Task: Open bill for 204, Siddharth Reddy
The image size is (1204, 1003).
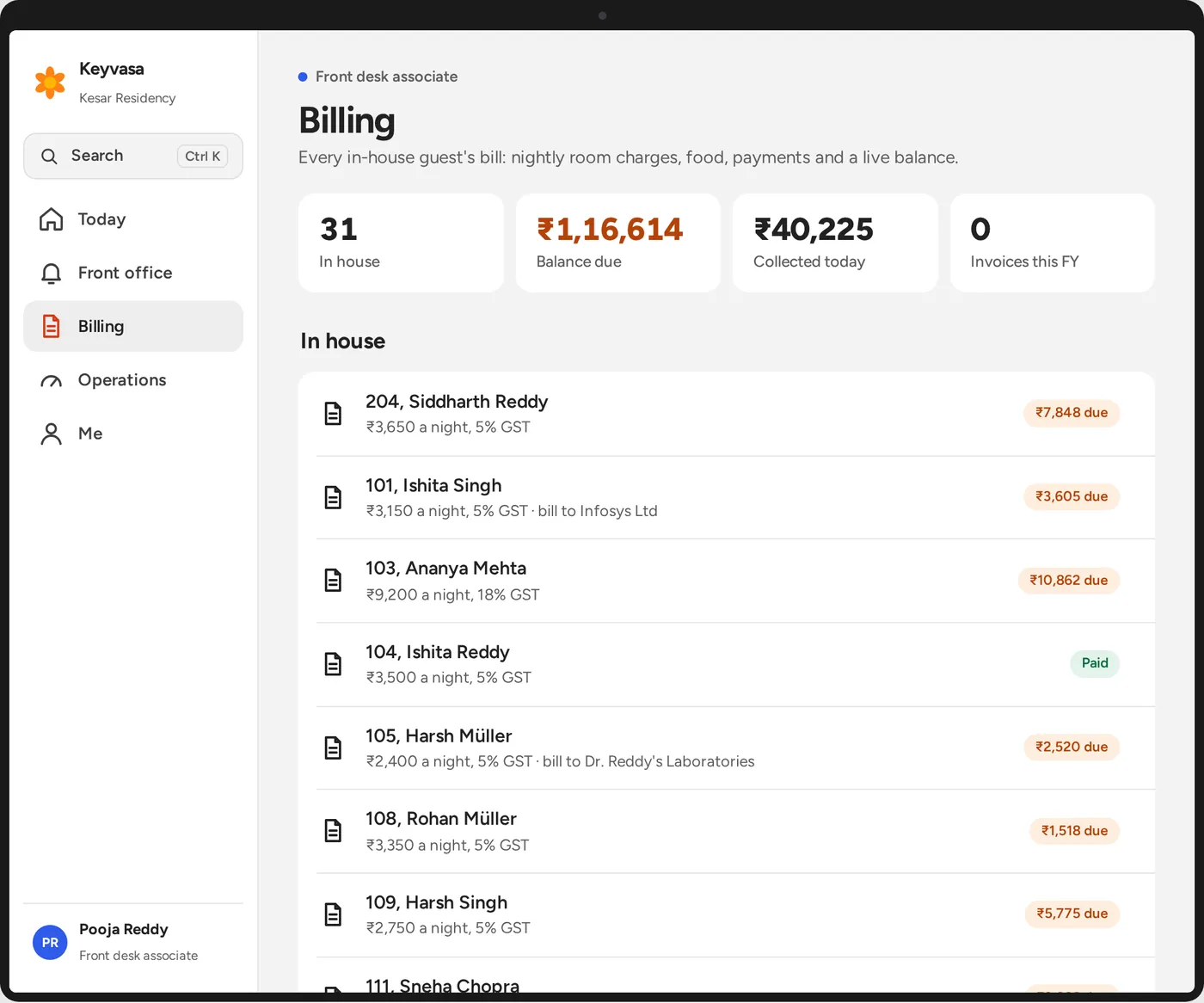Action: [x=727, y=414]
